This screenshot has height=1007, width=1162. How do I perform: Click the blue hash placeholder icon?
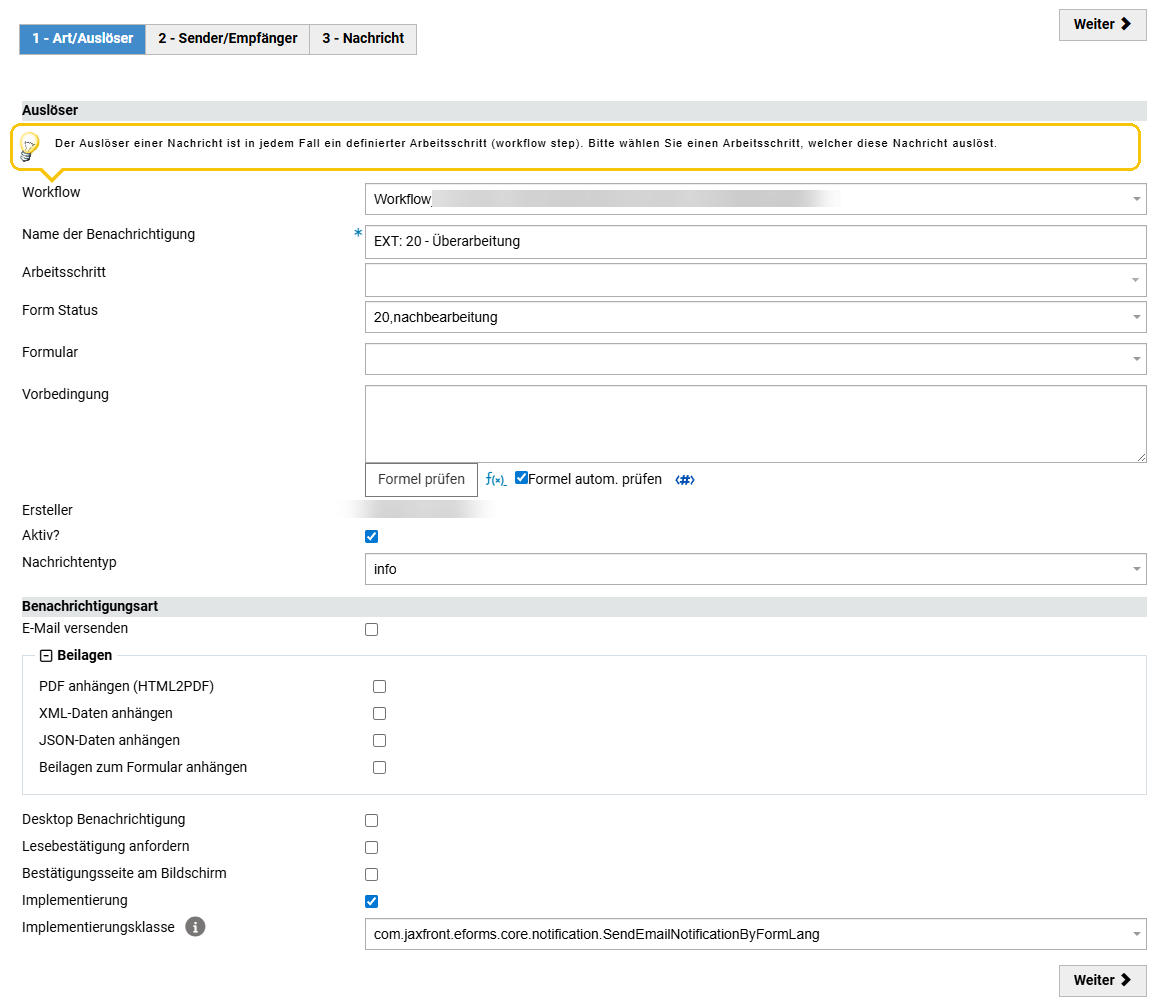click(x=684, y=480)
